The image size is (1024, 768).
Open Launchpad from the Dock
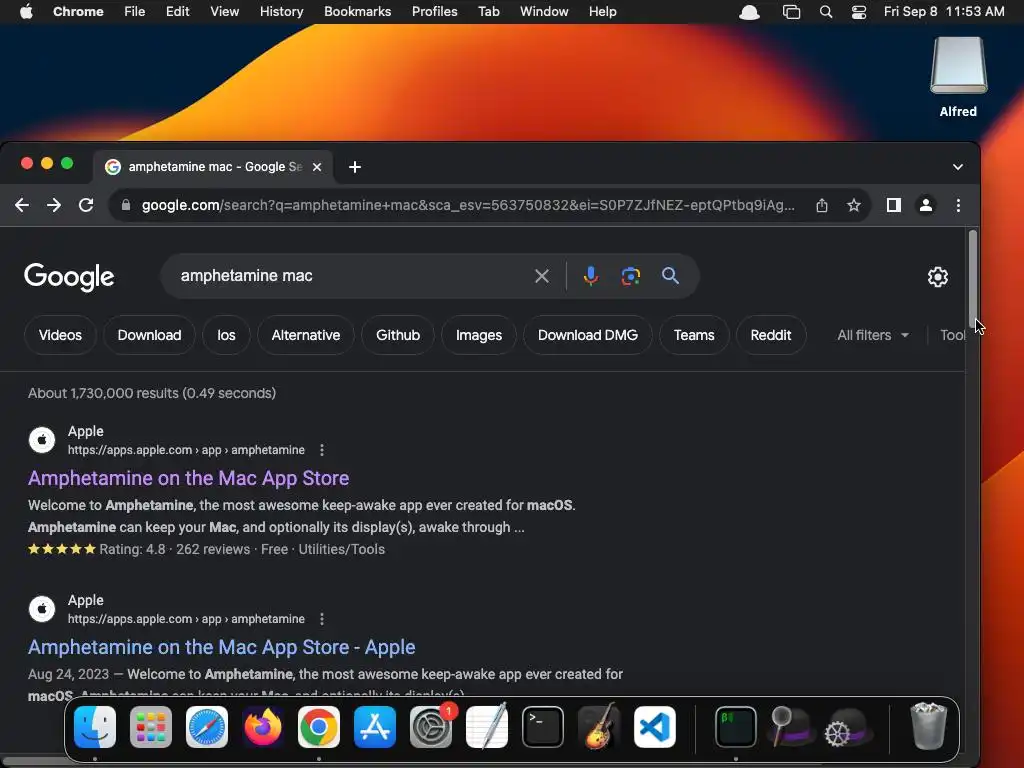coord(151,727)
